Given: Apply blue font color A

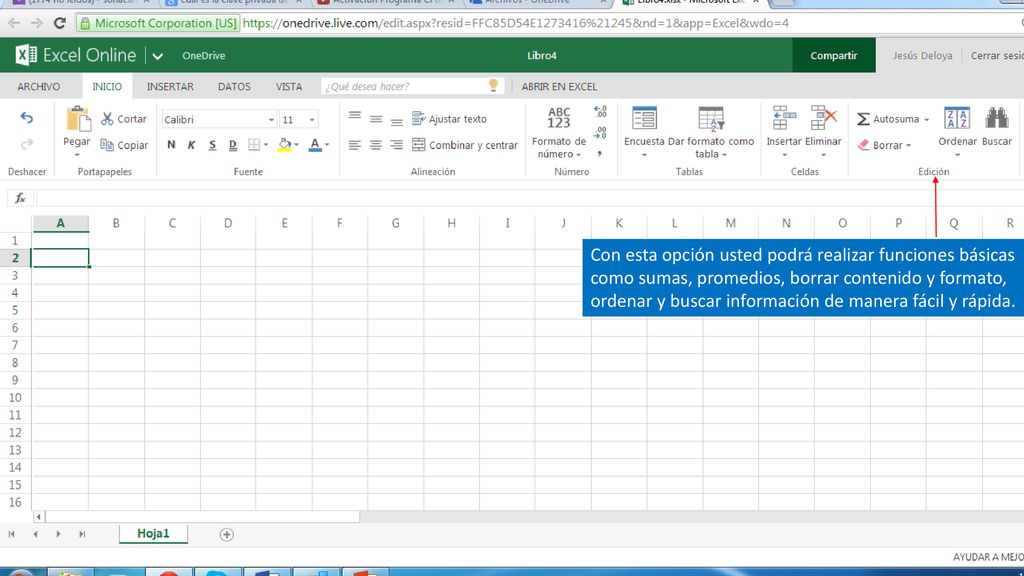Looking at the screenshot, I should (315, 144).
